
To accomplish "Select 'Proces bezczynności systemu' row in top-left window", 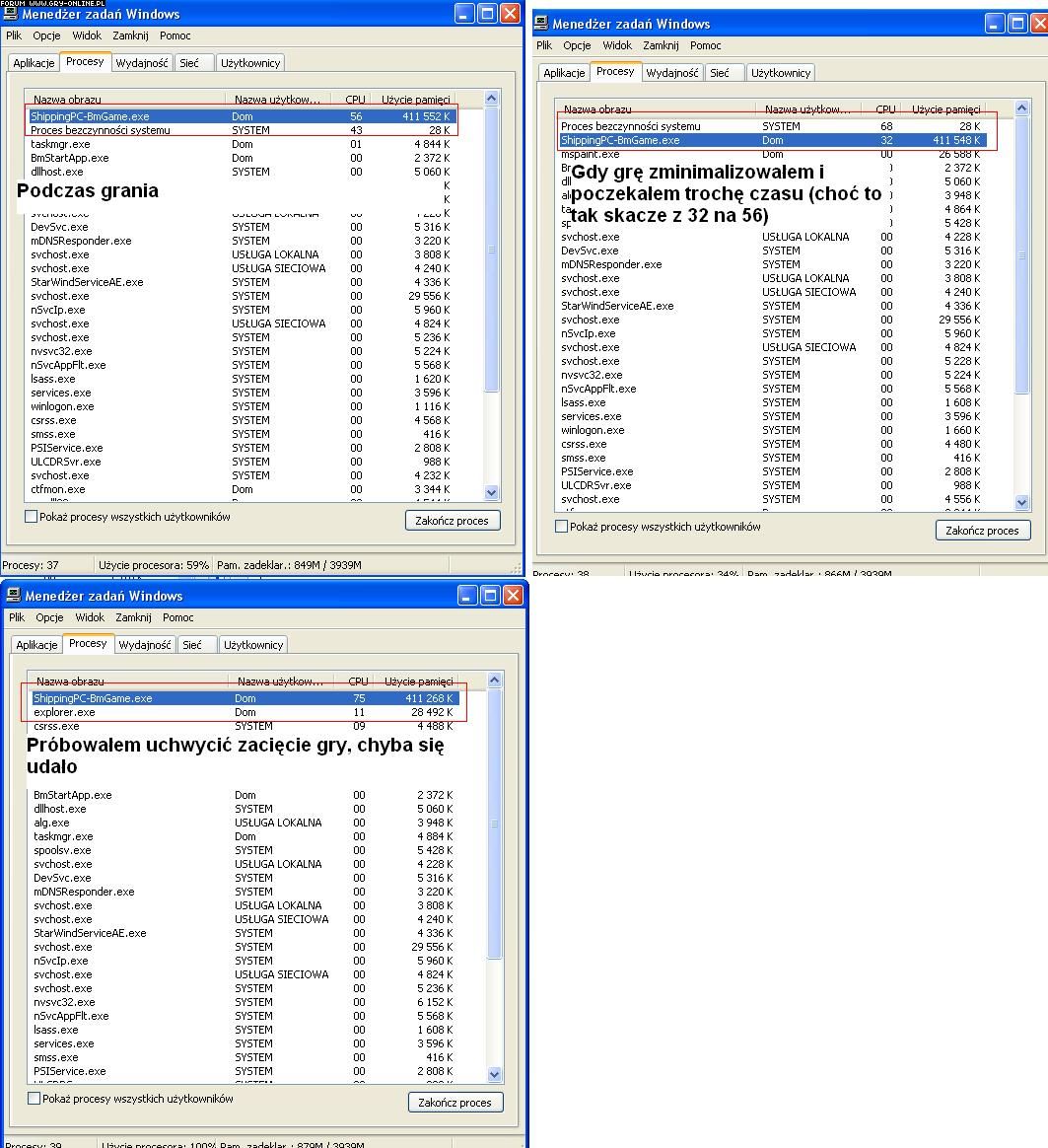I will [242, 130].
